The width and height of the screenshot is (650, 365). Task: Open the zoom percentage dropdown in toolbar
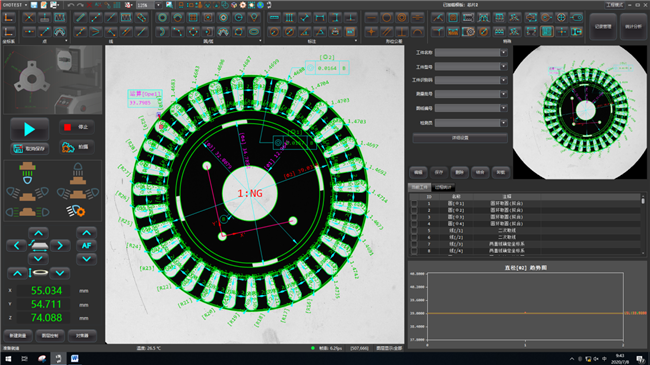click(x=158, y=5)
